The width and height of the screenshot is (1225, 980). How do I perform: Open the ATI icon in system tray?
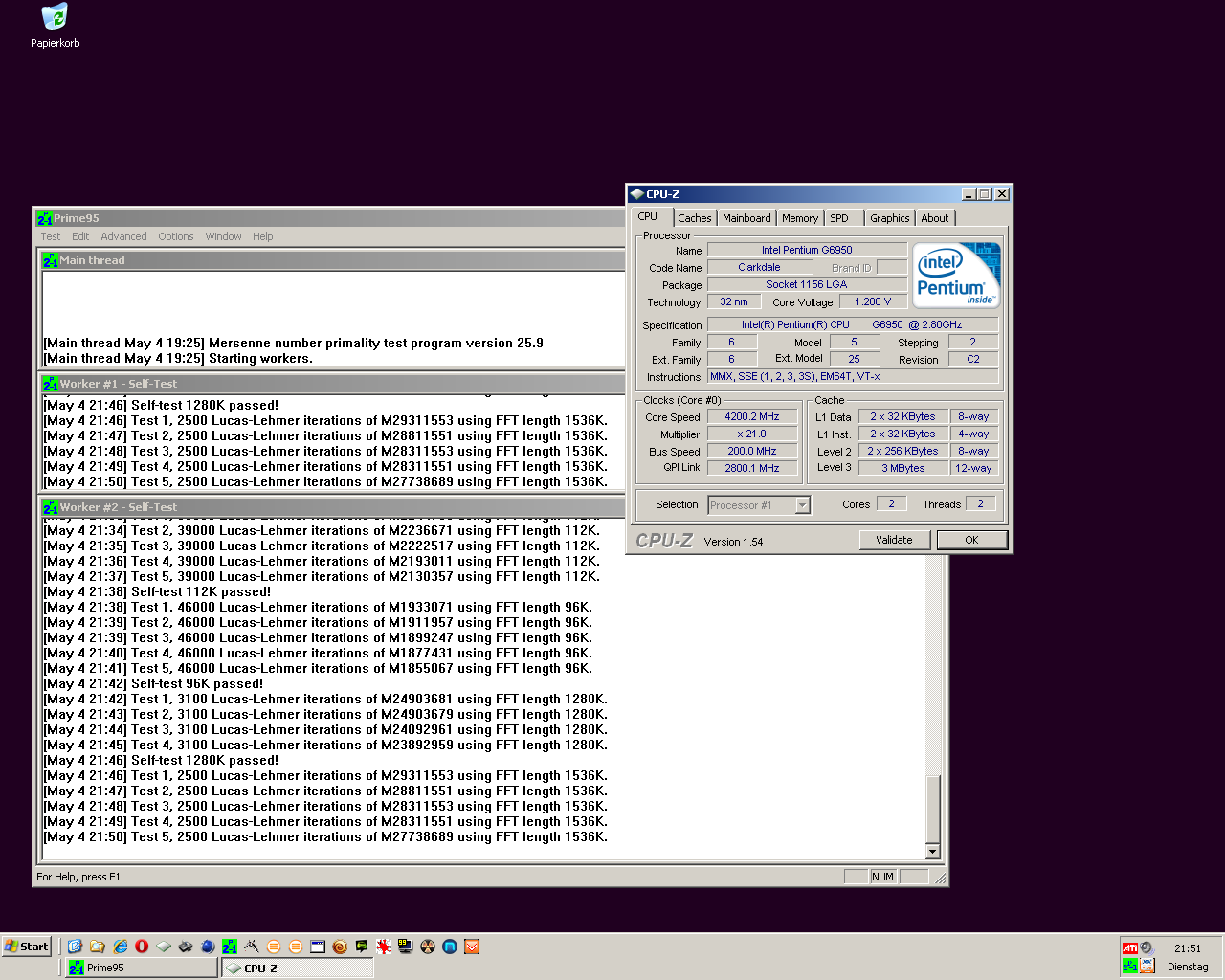tap(1130, 948)
